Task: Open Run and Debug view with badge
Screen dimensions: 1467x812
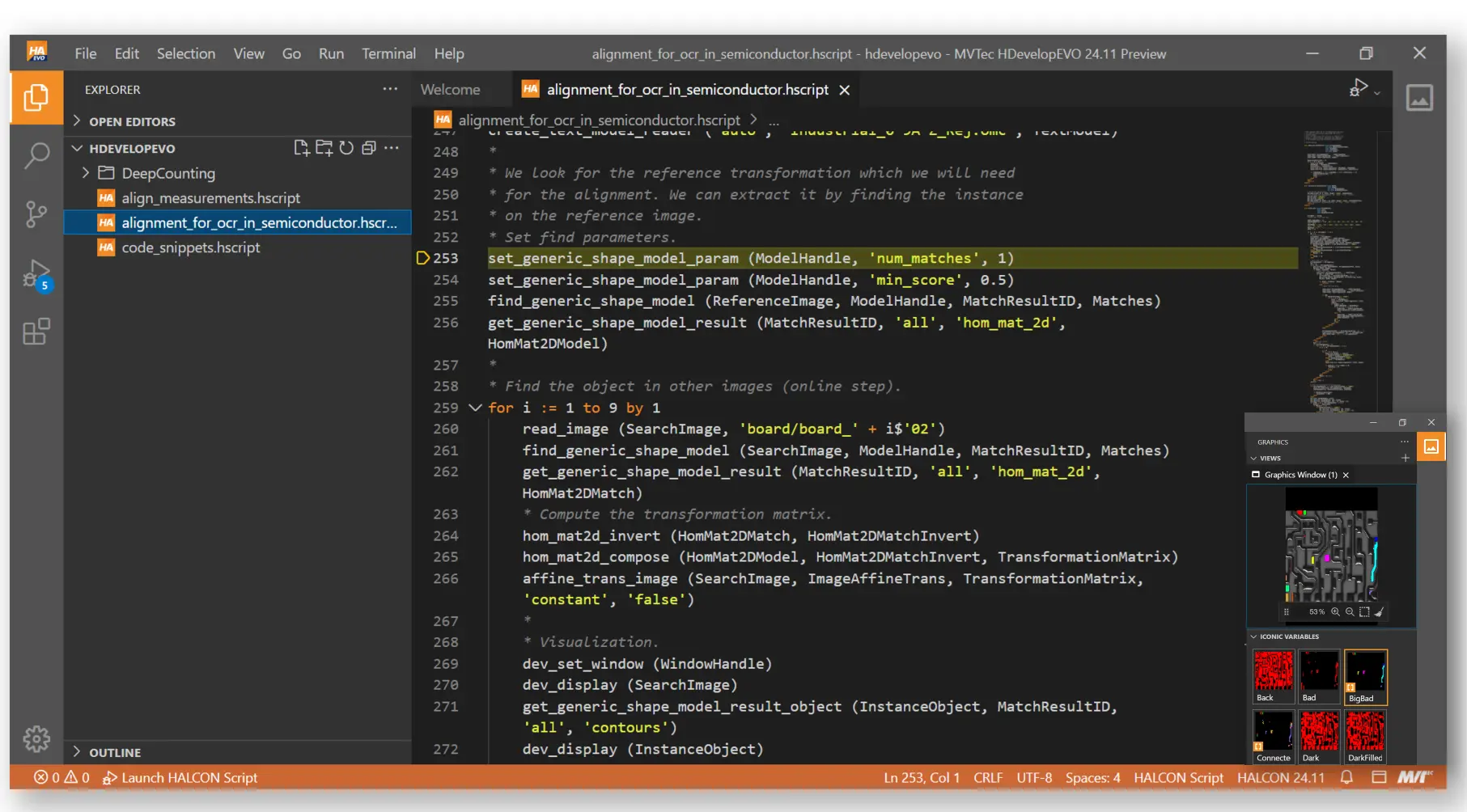Action: 36,274
